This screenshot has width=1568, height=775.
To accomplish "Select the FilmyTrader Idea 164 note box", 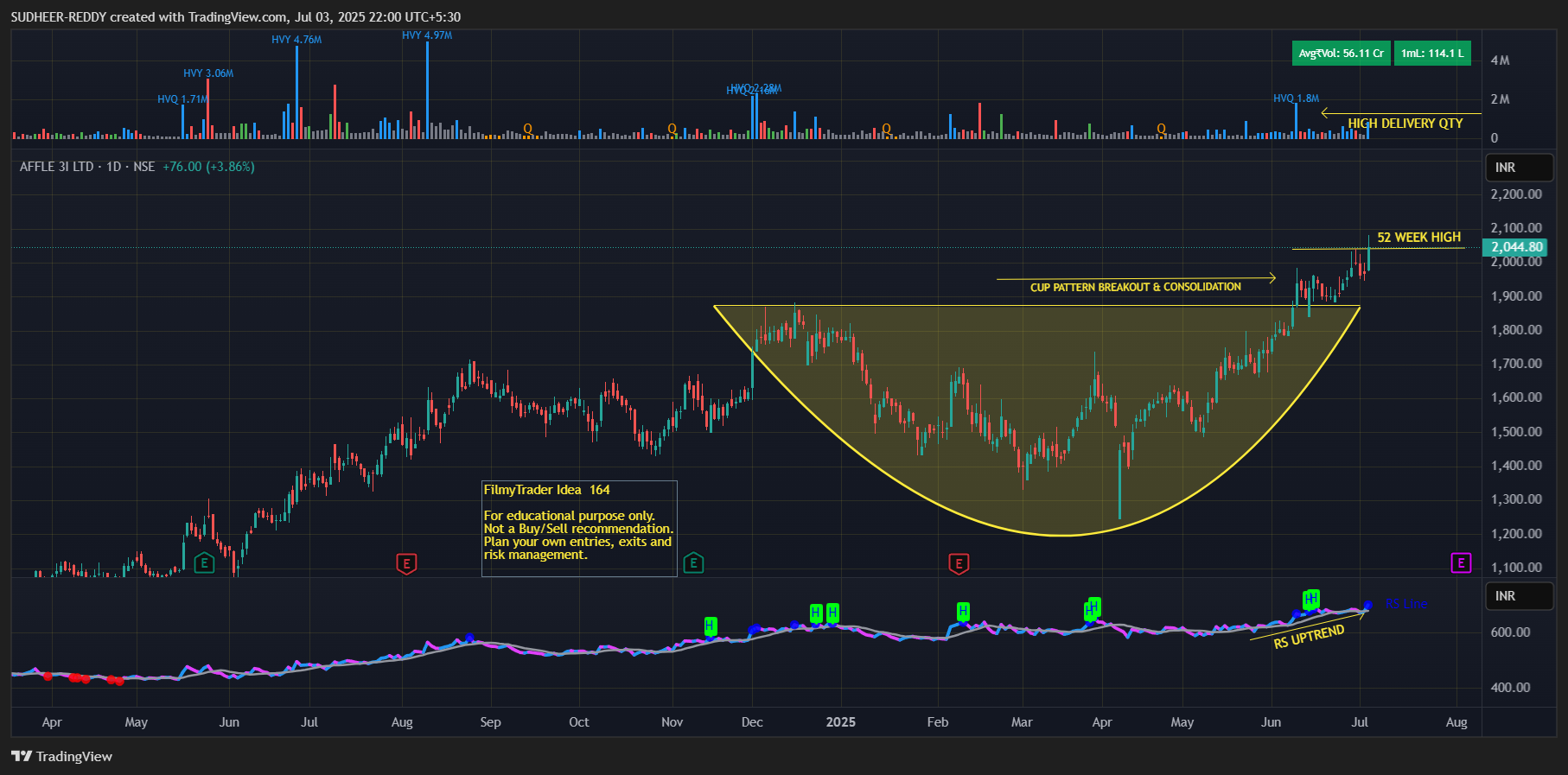I will [579, 528].
